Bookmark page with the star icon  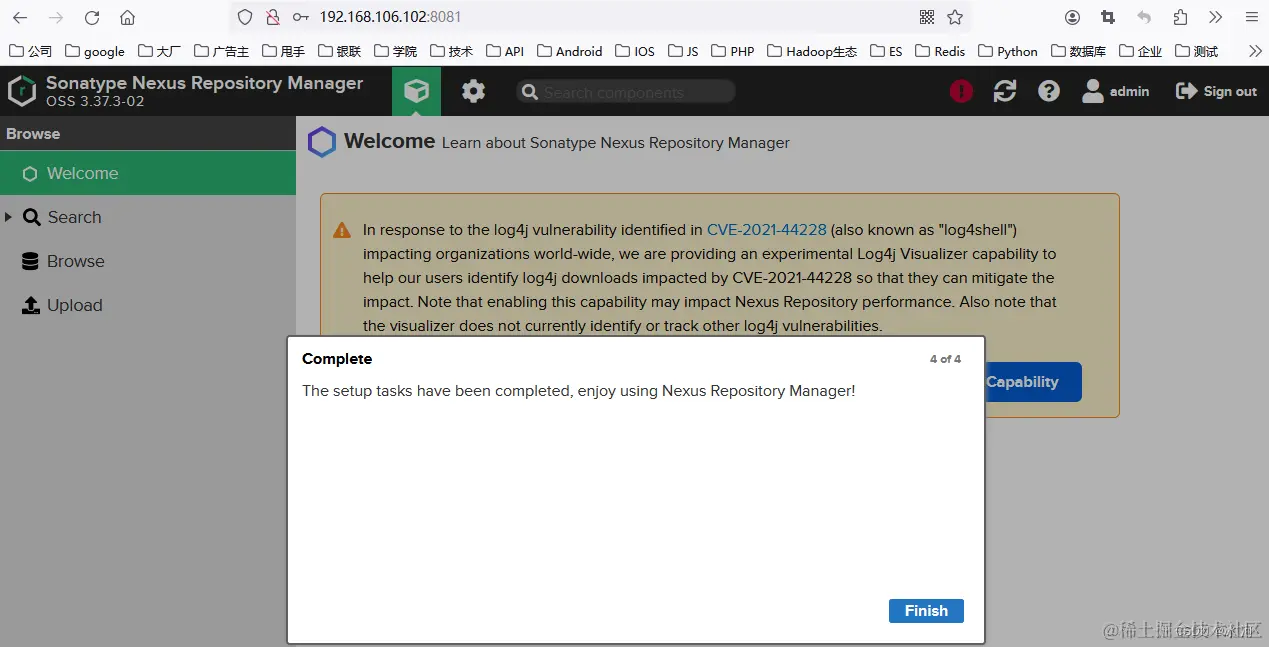955,17
